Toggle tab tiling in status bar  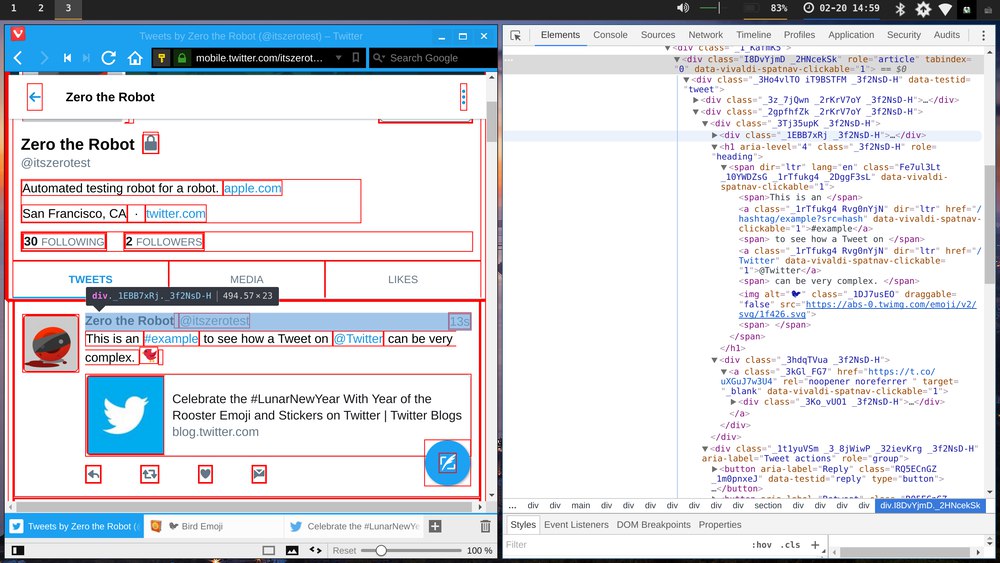point(268,550)
